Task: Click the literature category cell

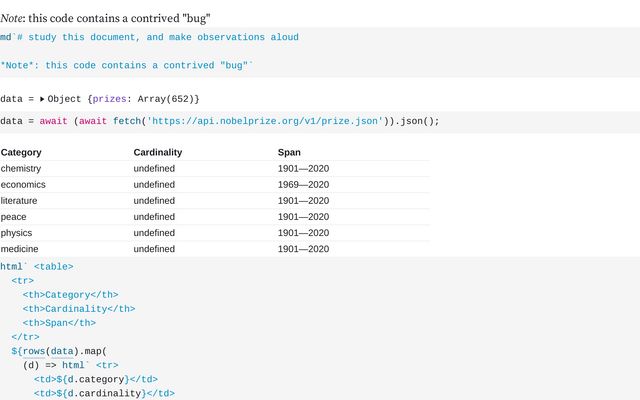Action: click(x=19, y=201)
